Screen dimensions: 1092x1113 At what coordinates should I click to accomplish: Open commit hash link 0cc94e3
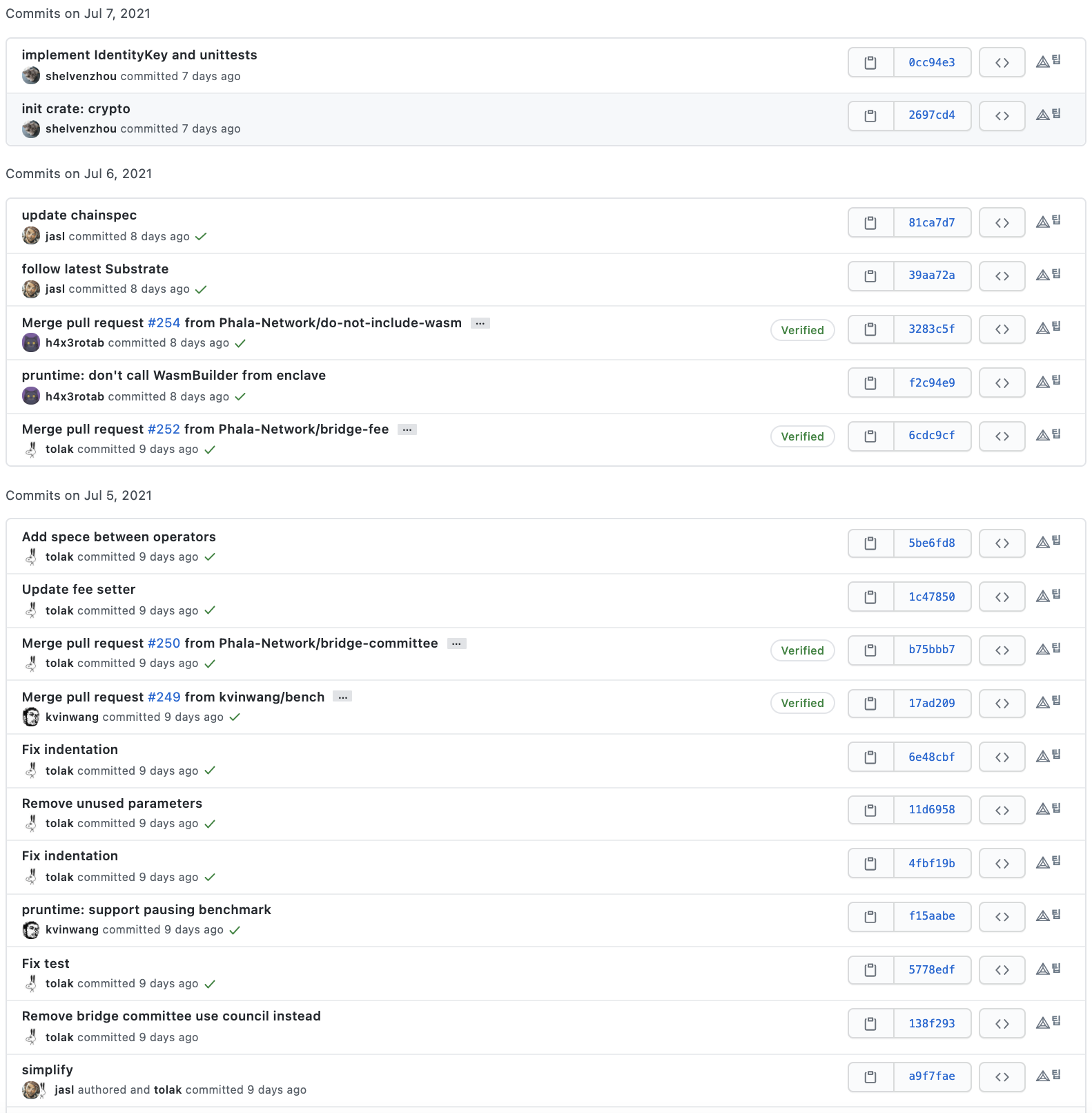932,63
